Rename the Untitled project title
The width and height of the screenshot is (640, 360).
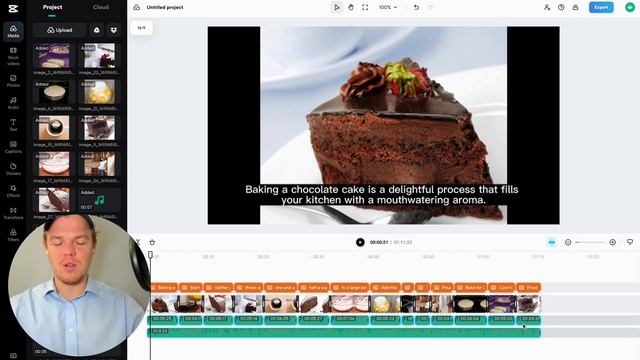click(x=165, y=7)
